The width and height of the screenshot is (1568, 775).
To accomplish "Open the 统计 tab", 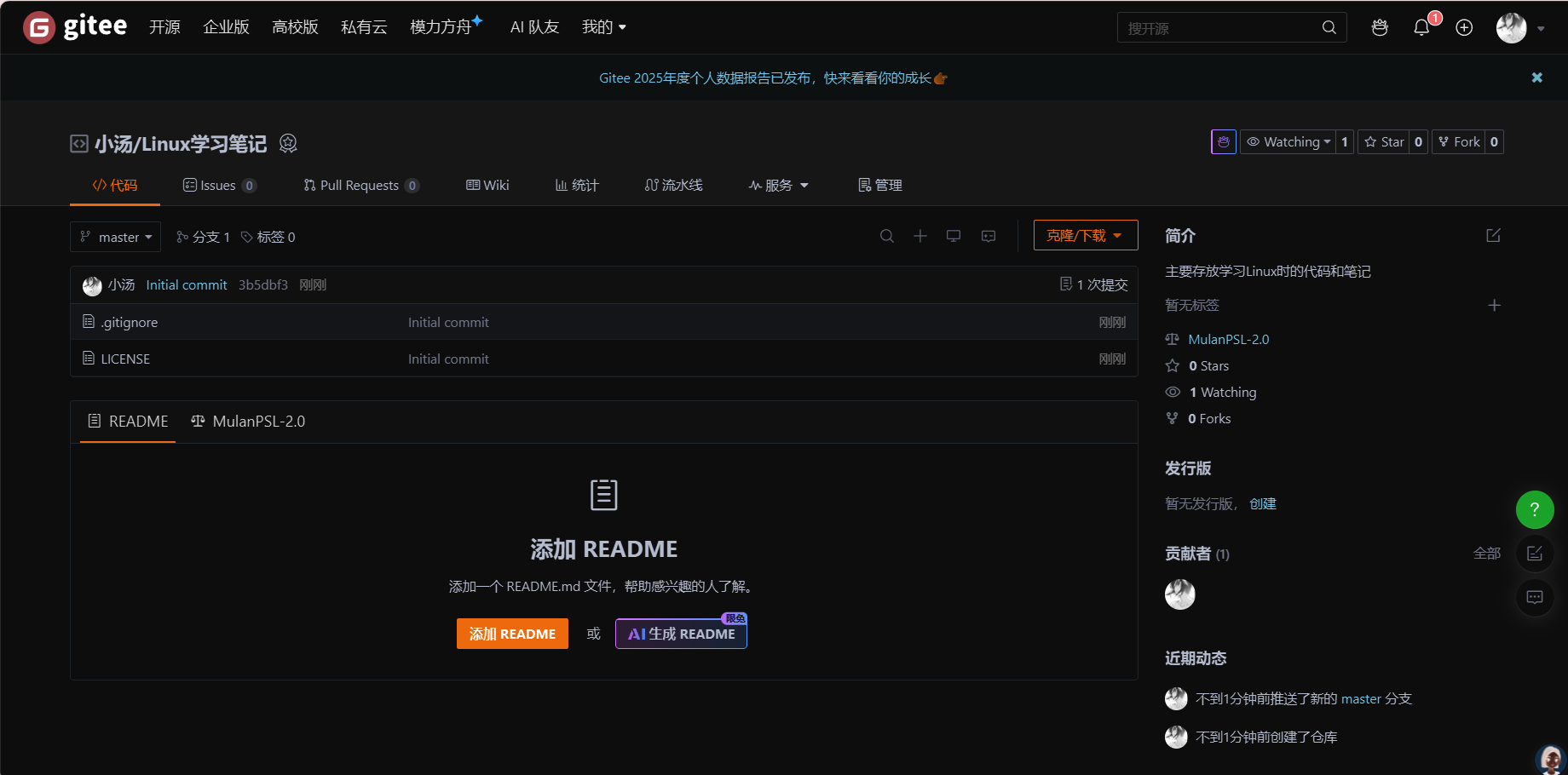I will [577, 185].
